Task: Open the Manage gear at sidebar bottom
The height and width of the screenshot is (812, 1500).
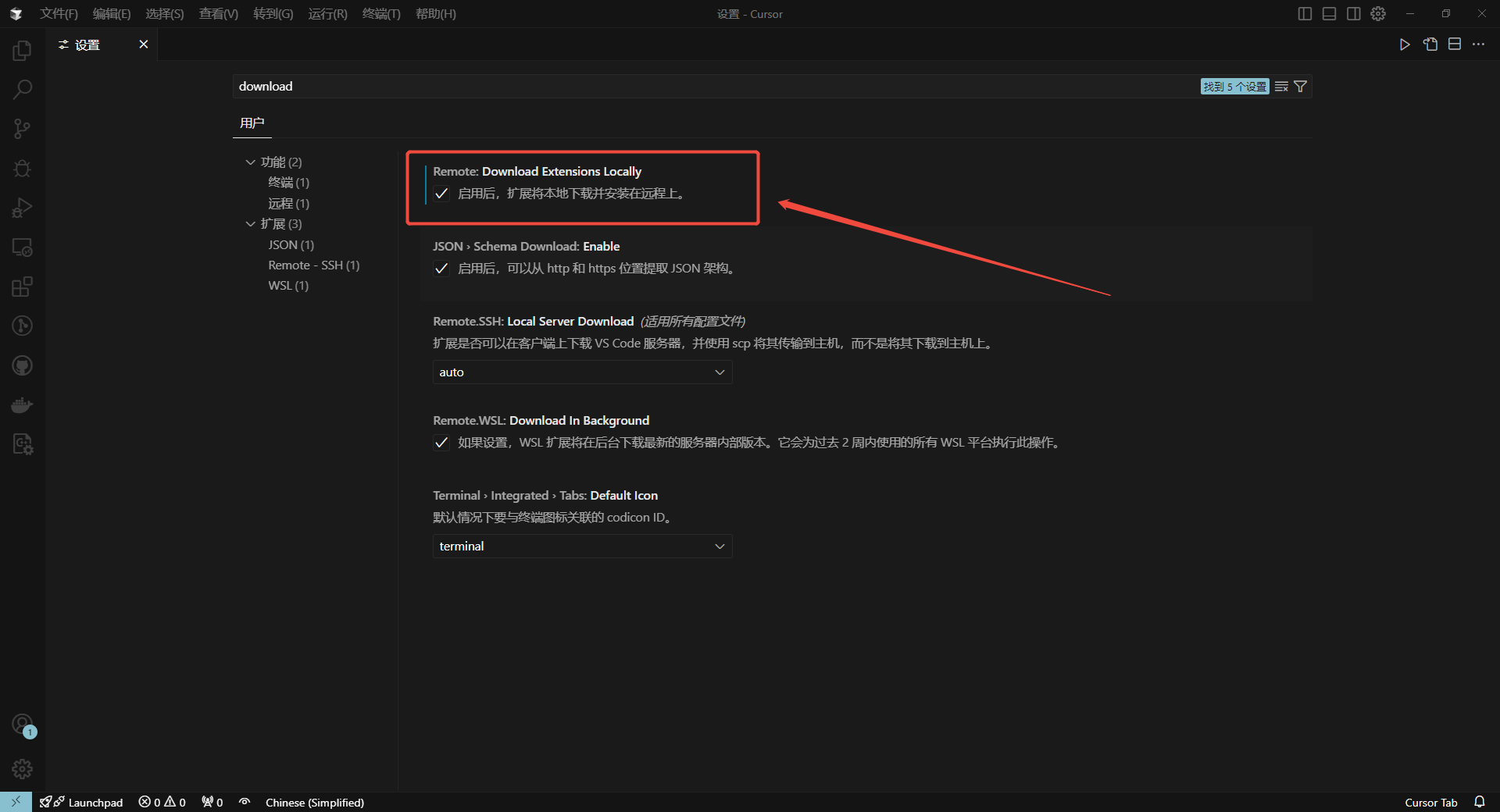Action: pos(22,769)
